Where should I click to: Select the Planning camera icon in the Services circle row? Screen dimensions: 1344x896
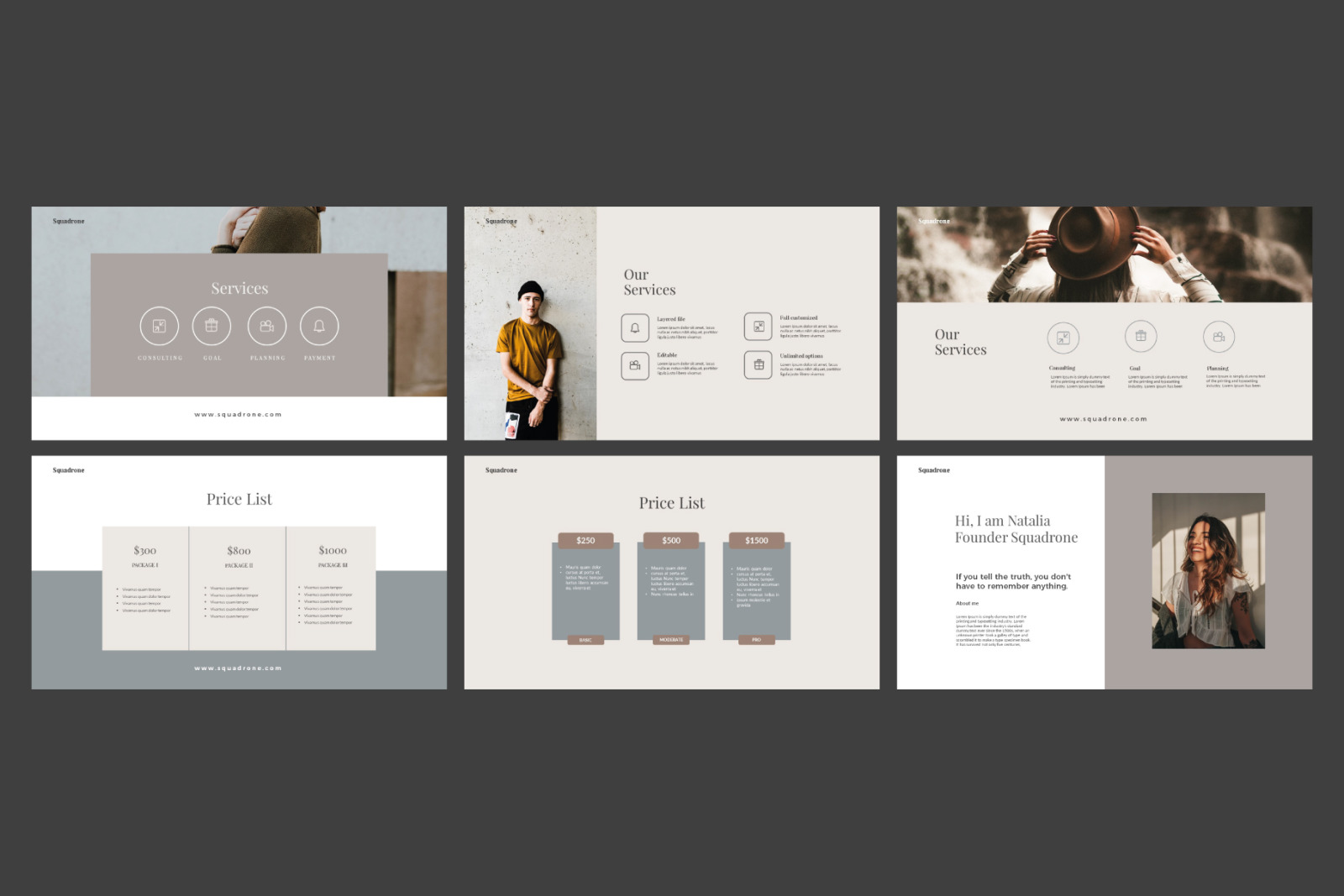[267, 326]
